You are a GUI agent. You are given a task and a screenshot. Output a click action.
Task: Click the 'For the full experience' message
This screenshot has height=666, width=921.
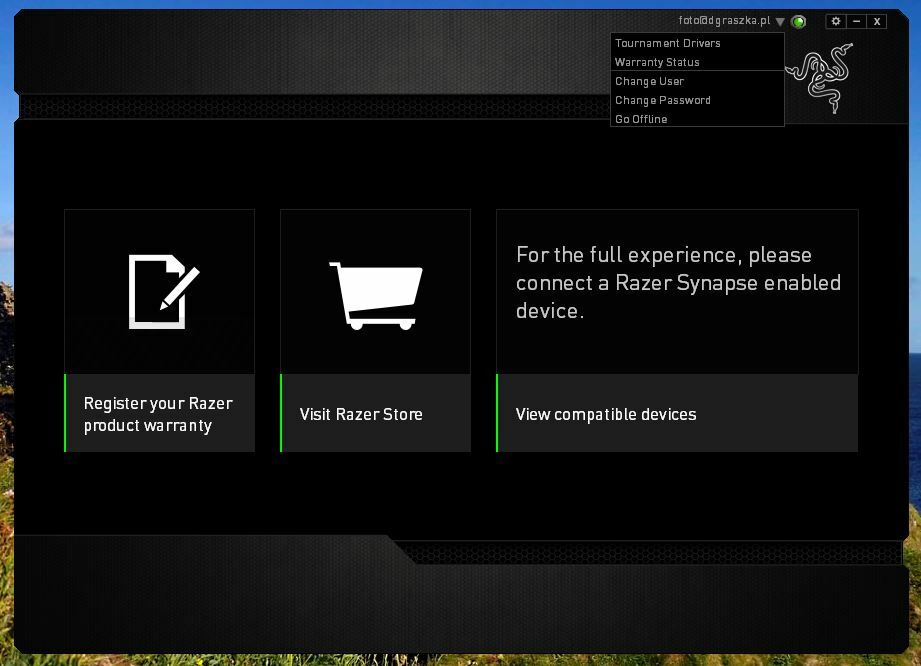point(678,283)
